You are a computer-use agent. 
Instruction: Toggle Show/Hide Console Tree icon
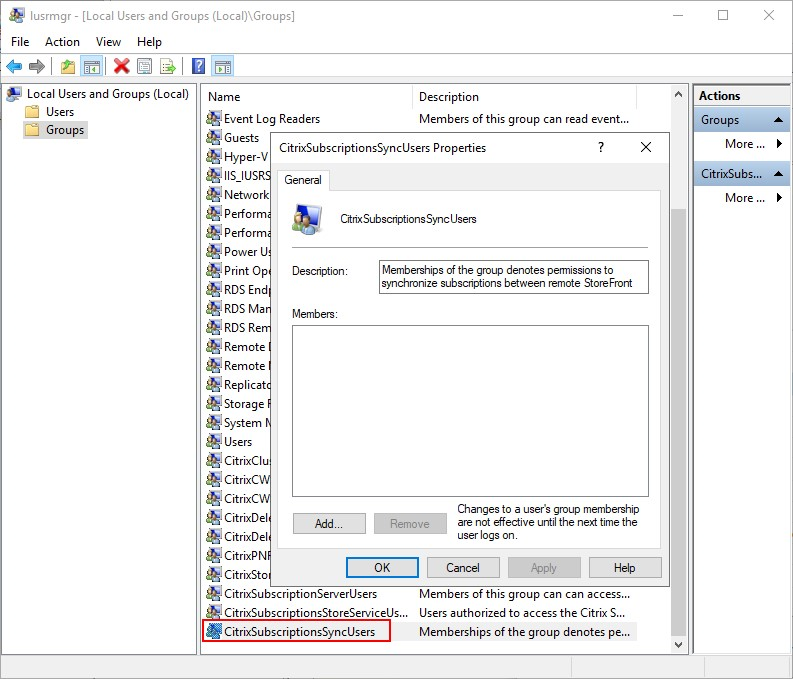point(91,67)
